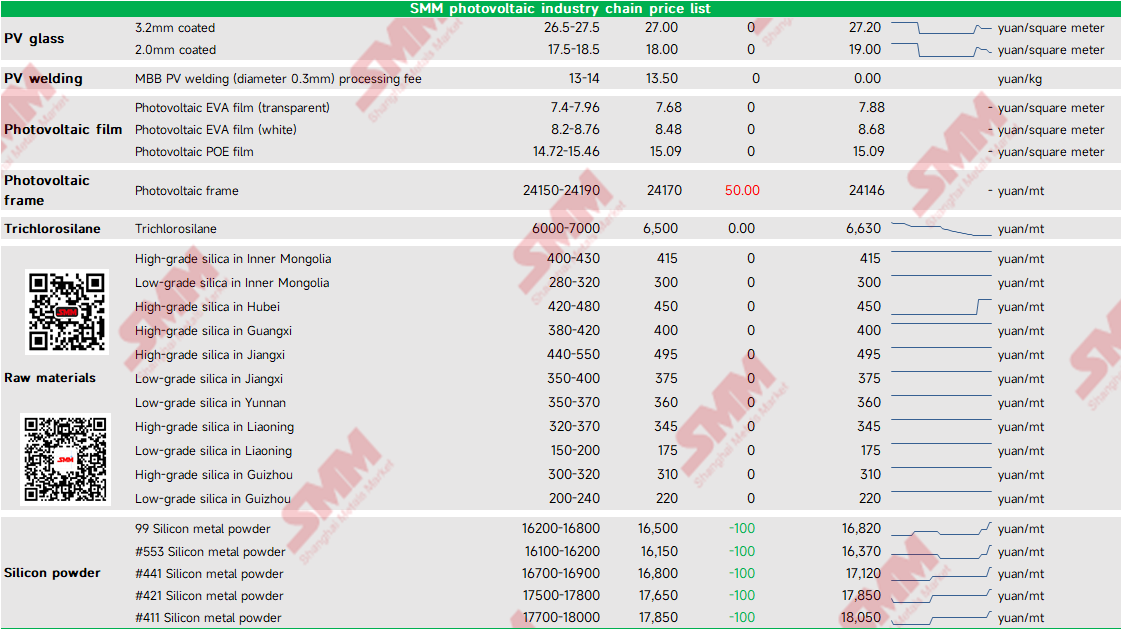Image resolution: width=1121 pixels, height=629 pixels.
Task: Click the High-grade silica in Hubei sparkline
Action: coord(941,307)
